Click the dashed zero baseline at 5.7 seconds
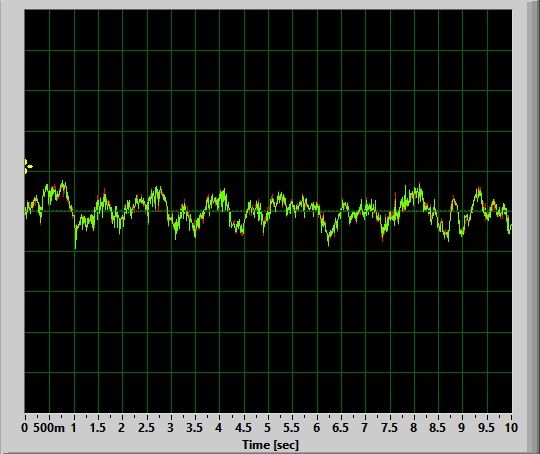The height and width of the screenshot is (454, 540). (x=302, y=211)
